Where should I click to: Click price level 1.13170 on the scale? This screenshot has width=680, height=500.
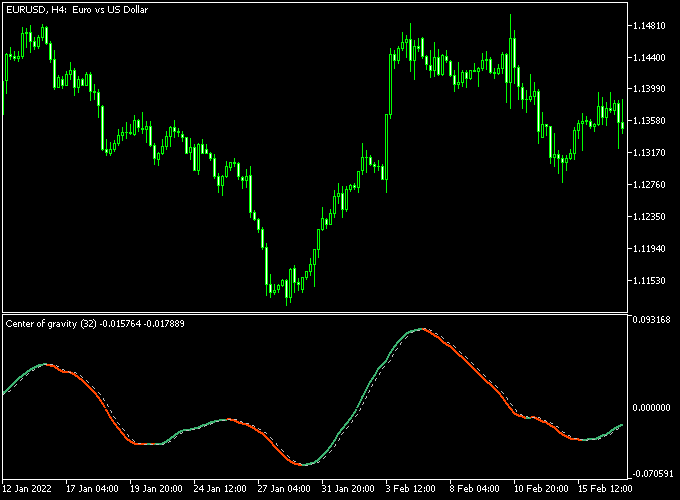click(x=649, y=153)
